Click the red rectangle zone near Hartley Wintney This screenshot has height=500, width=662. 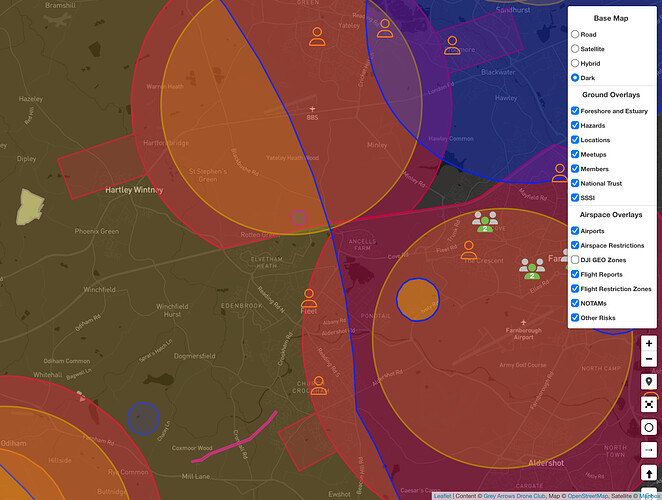101,167
